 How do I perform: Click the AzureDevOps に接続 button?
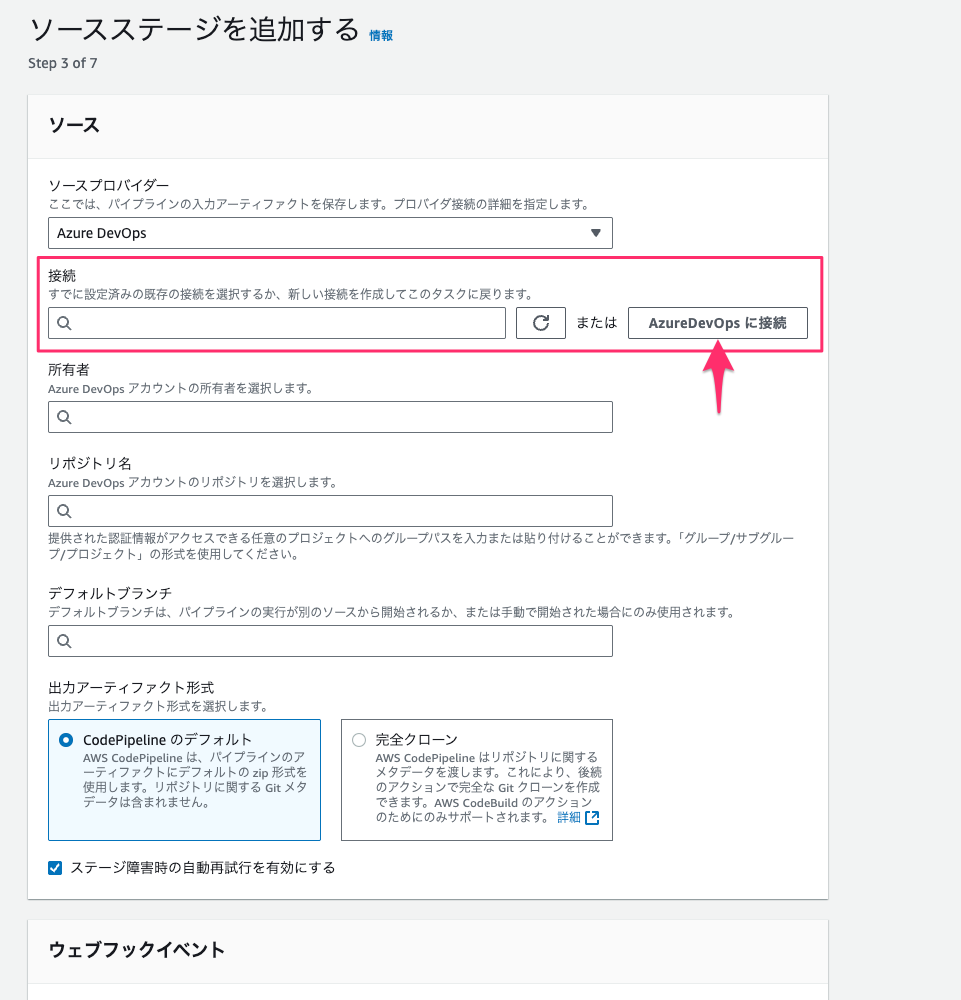(x=717, y=323)
